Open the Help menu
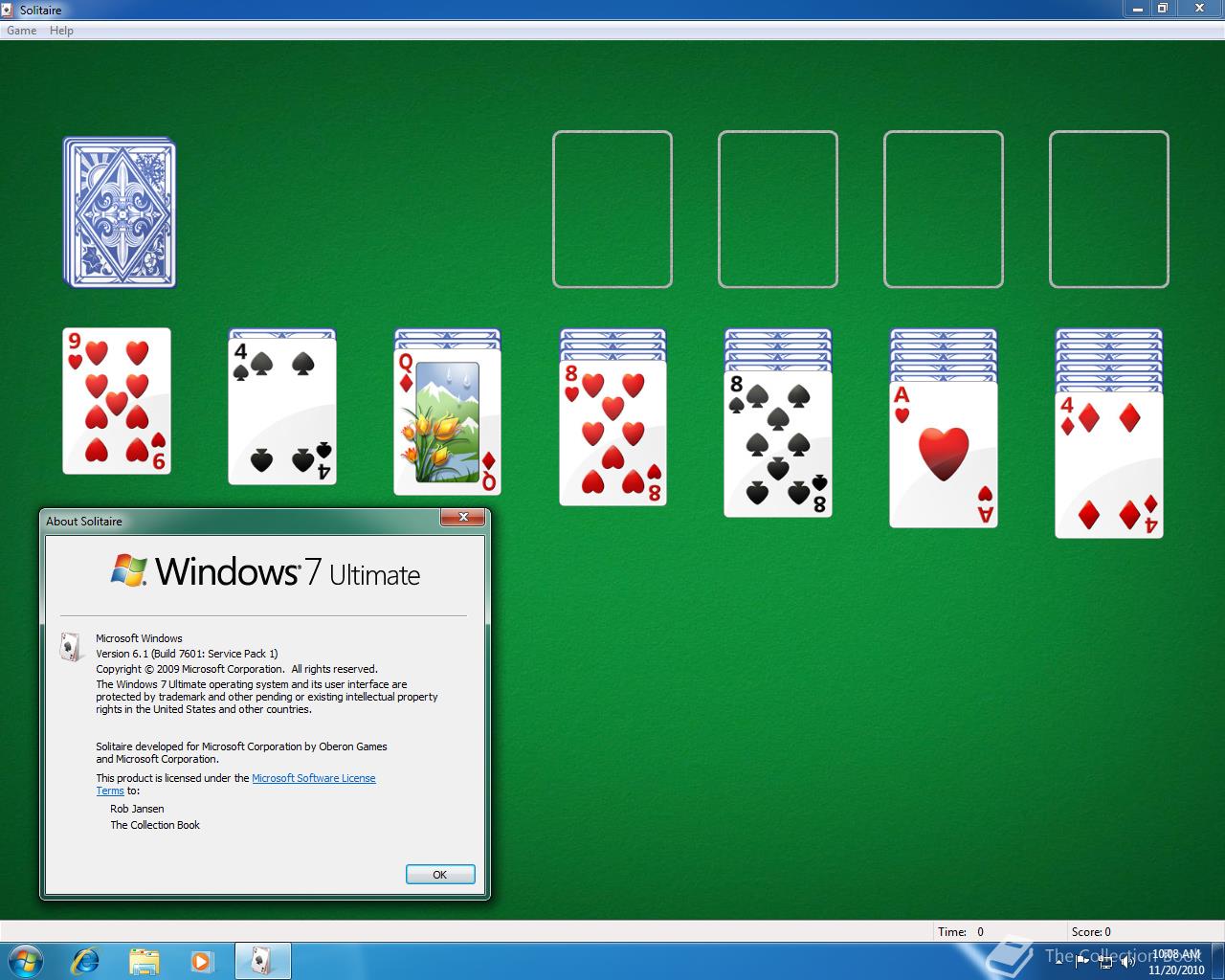This screenshot has width=1225, height=980. click(x=61, y=31)
